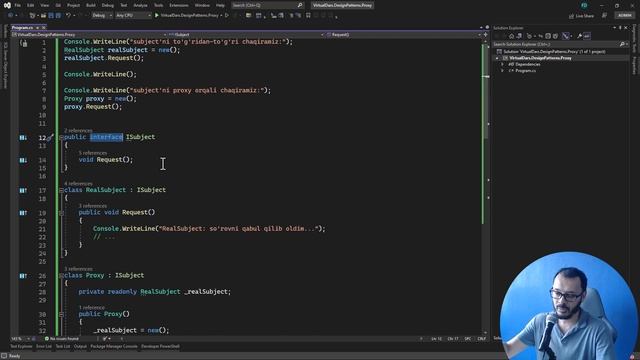Click the Solution Explorer search magnifier icon

[622, 44]
